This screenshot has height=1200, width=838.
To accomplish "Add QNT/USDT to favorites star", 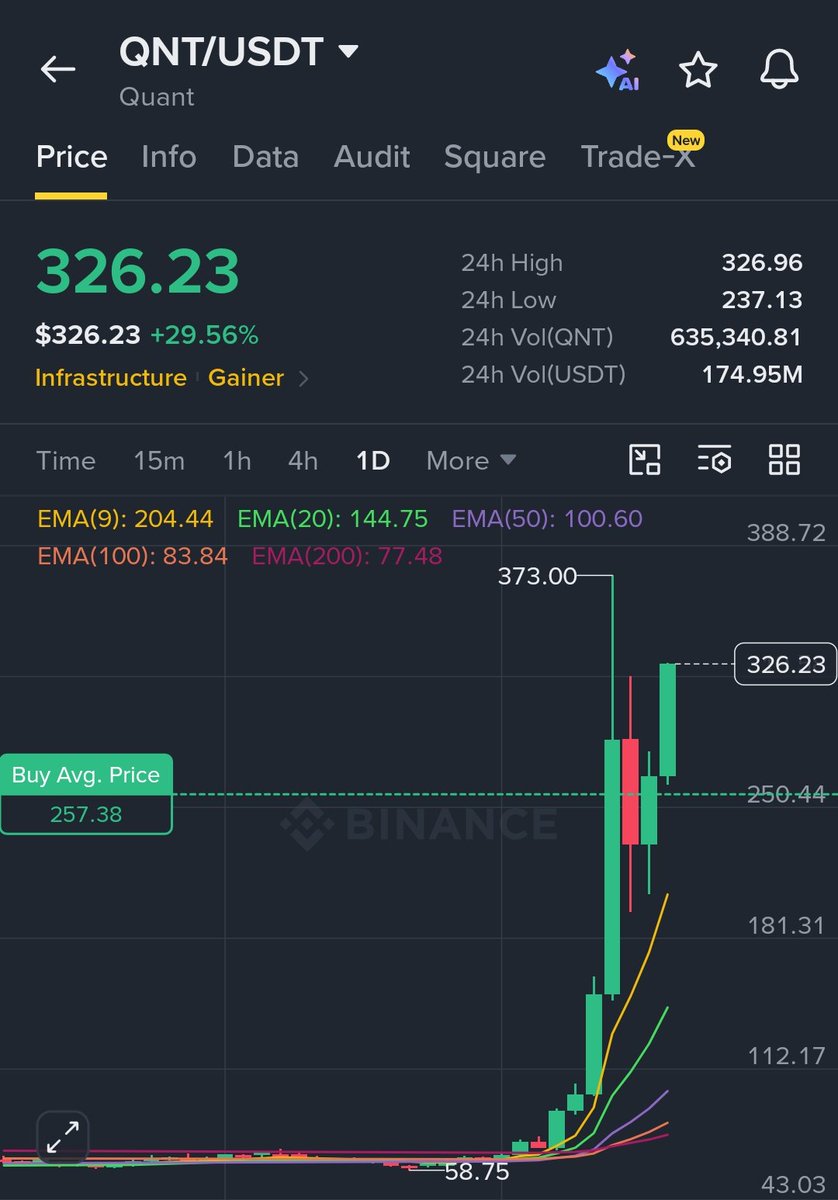I will (698, 70).
